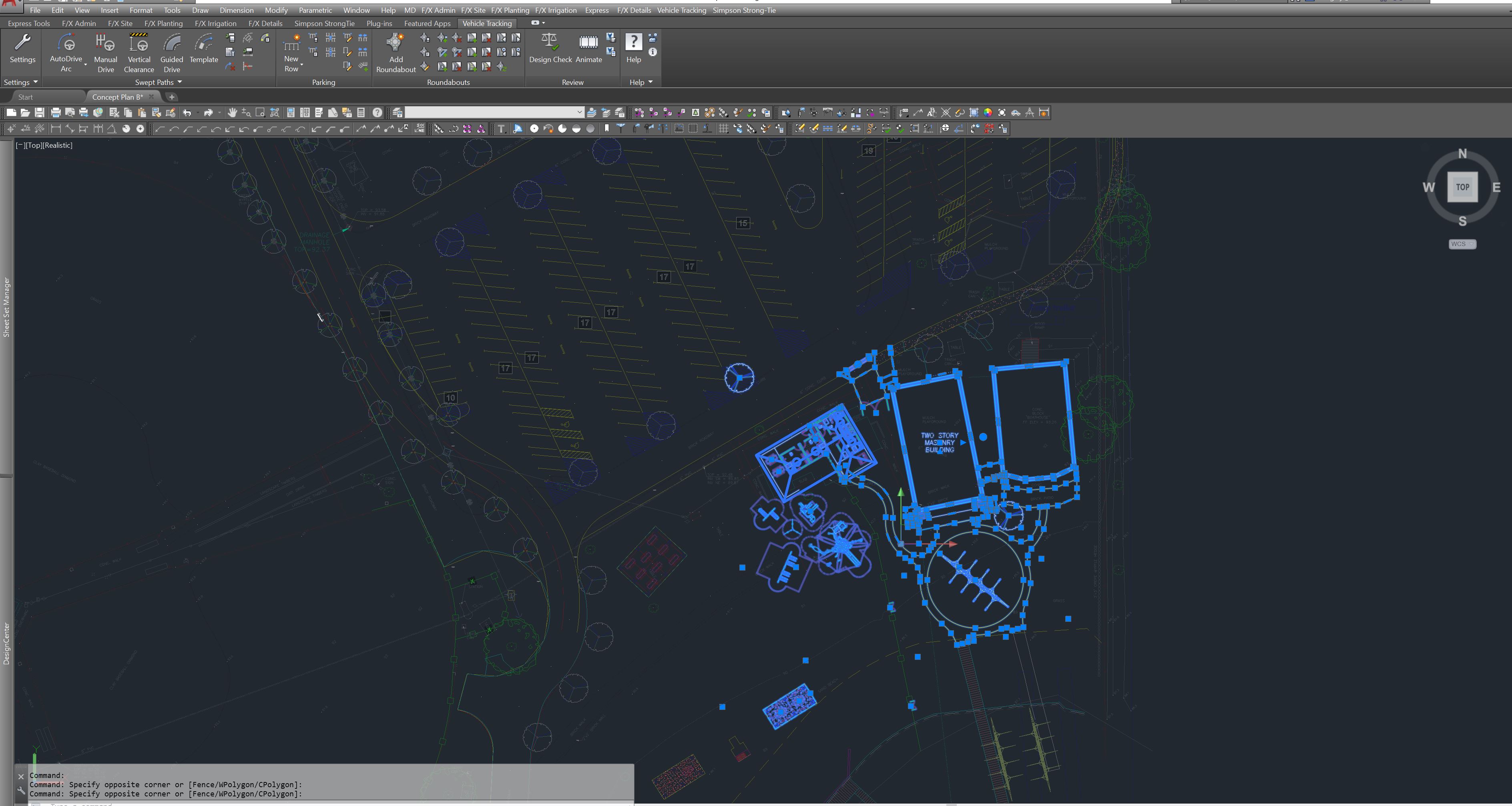Select the Pan tool icon
The height and width of the screenshot is (806, 1512).
(232, 113)
